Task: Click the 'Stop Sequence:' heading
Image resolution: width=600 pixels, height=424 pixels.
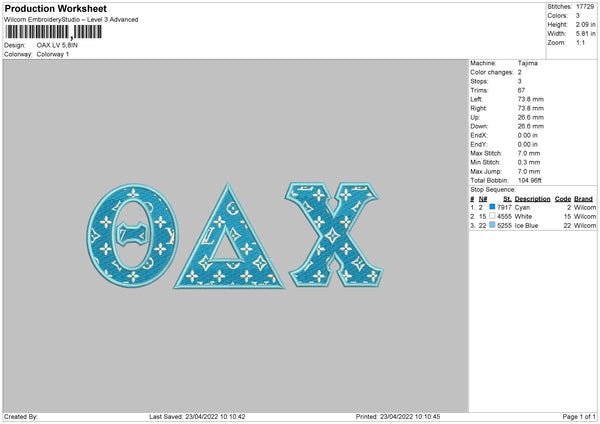Action: coord(493,190)
